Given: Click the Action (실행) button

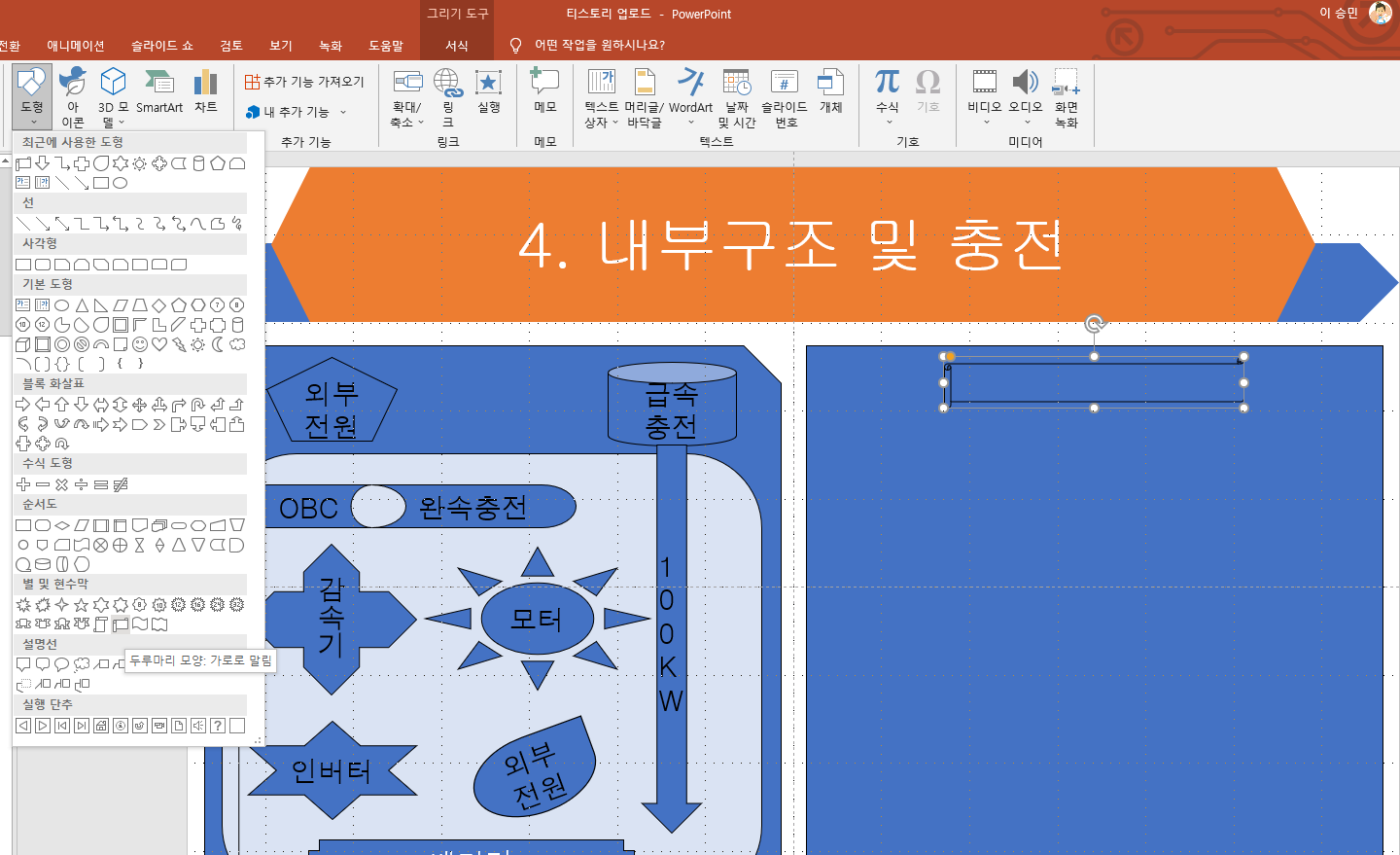Looking at the screenshot, I should tap(488, 92).
